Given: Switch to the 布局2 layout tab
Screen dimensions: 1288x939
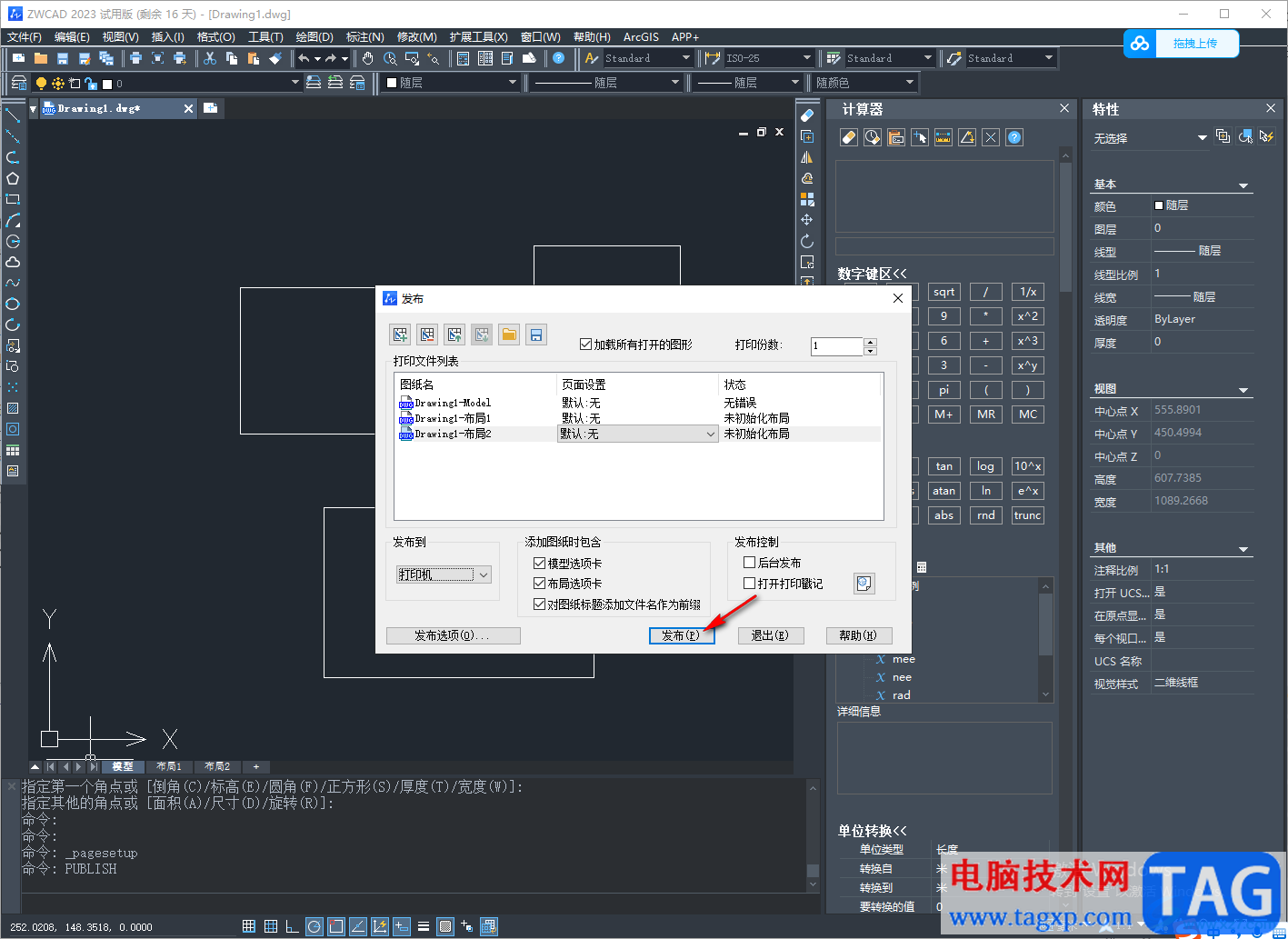Looking at the screenshot, I should [x=217, y=766].
